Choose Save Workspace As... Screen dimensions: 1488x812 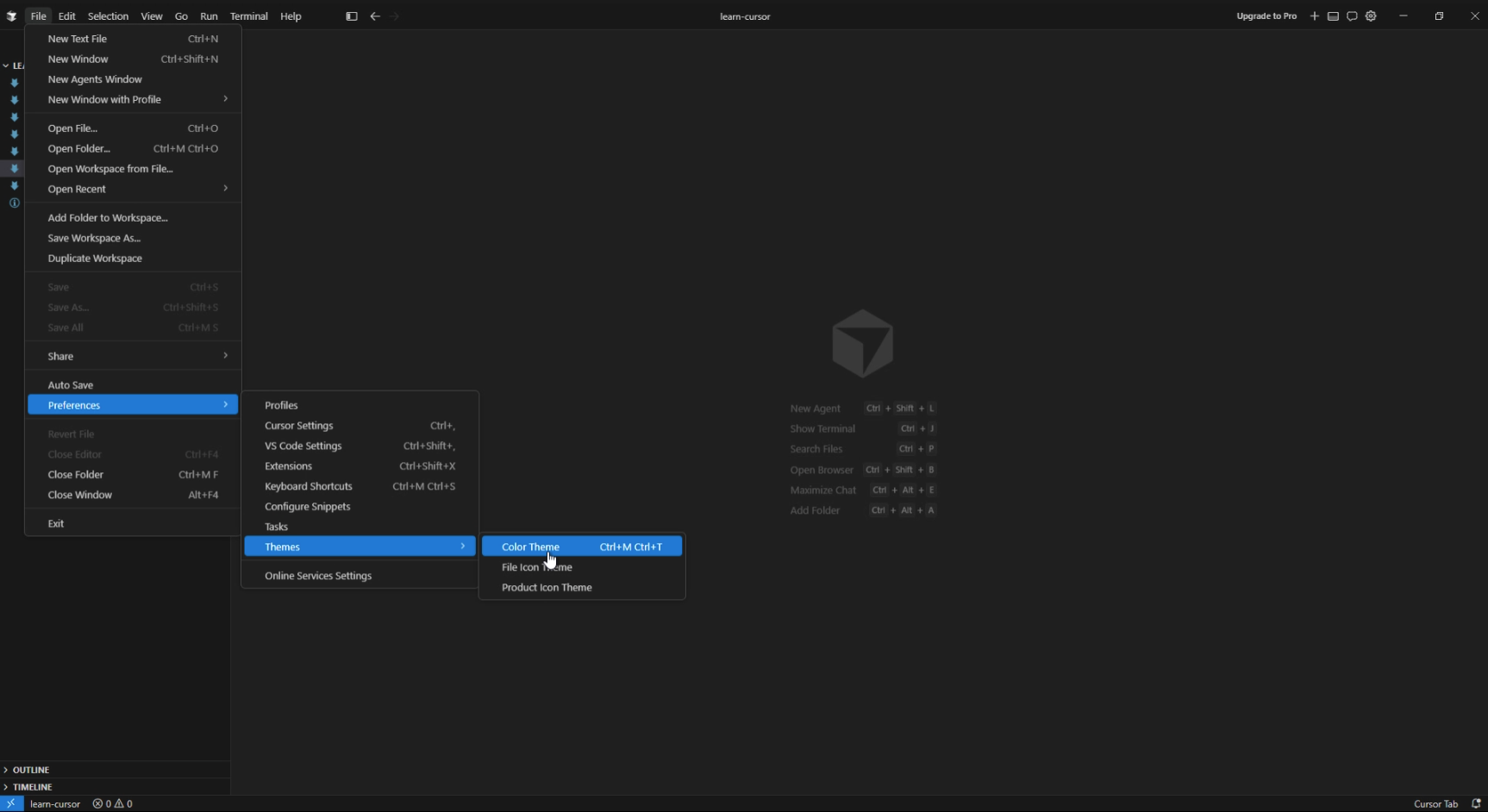(133, 238)
